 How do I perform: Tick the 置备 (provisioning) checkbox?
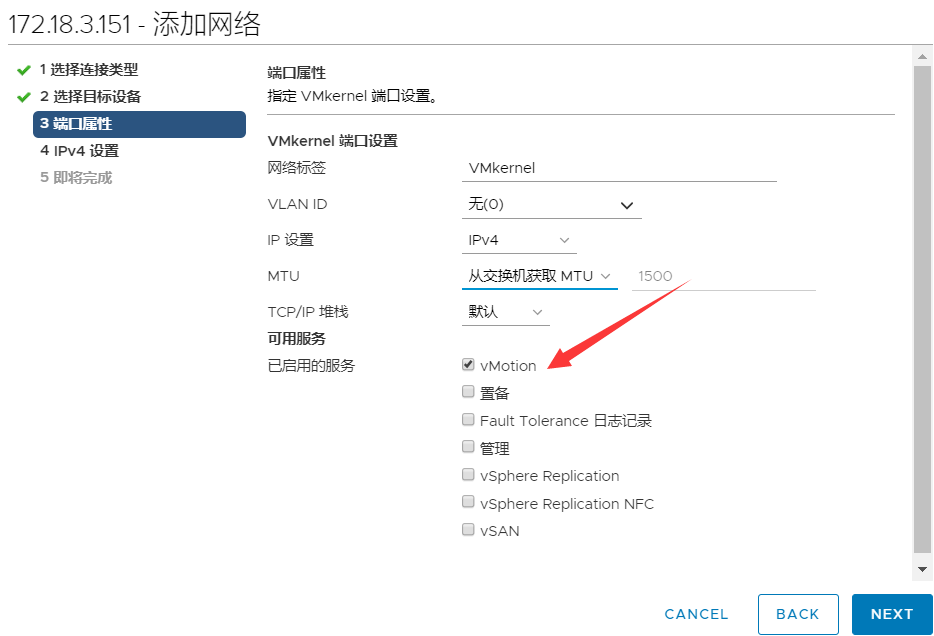468,392
